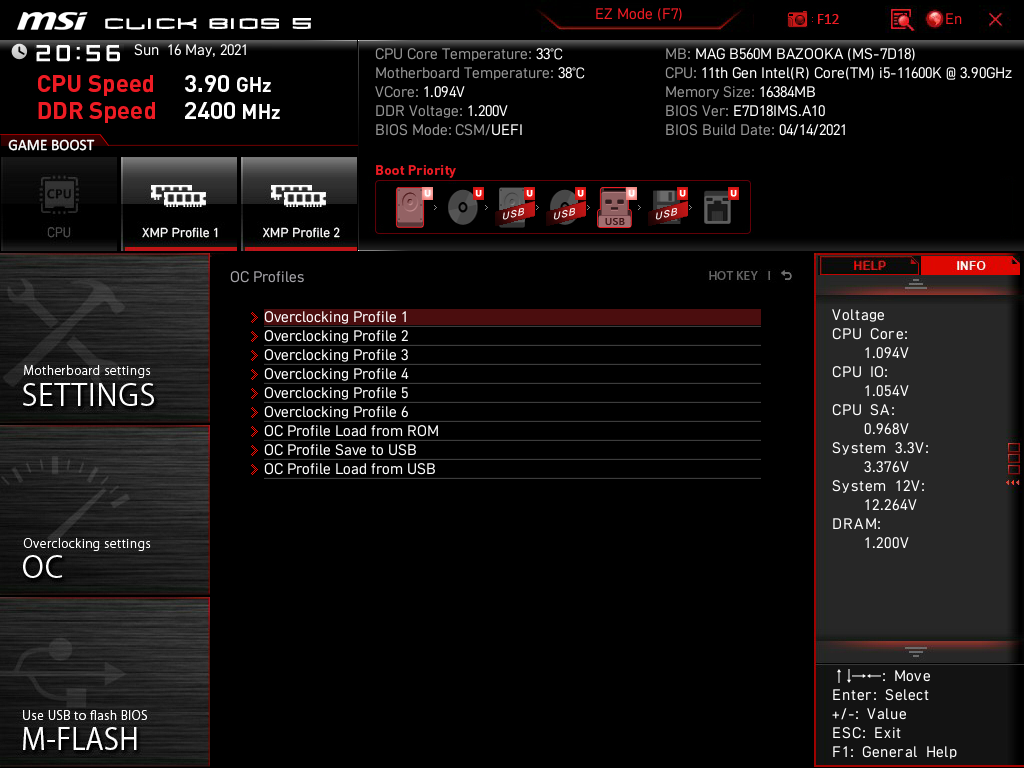Click the clock icon beside 20:56

[19, 52]
